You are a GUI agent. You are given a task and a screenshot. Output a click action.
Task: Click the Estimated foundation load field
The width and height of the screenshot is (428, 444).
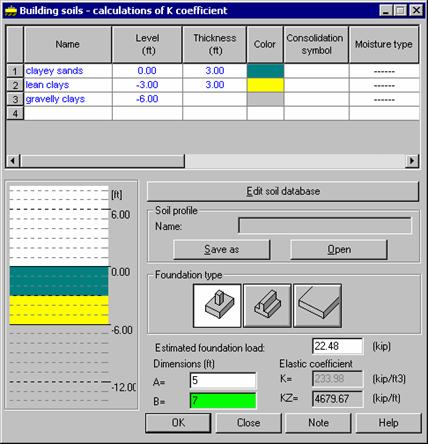pos(338,346)
